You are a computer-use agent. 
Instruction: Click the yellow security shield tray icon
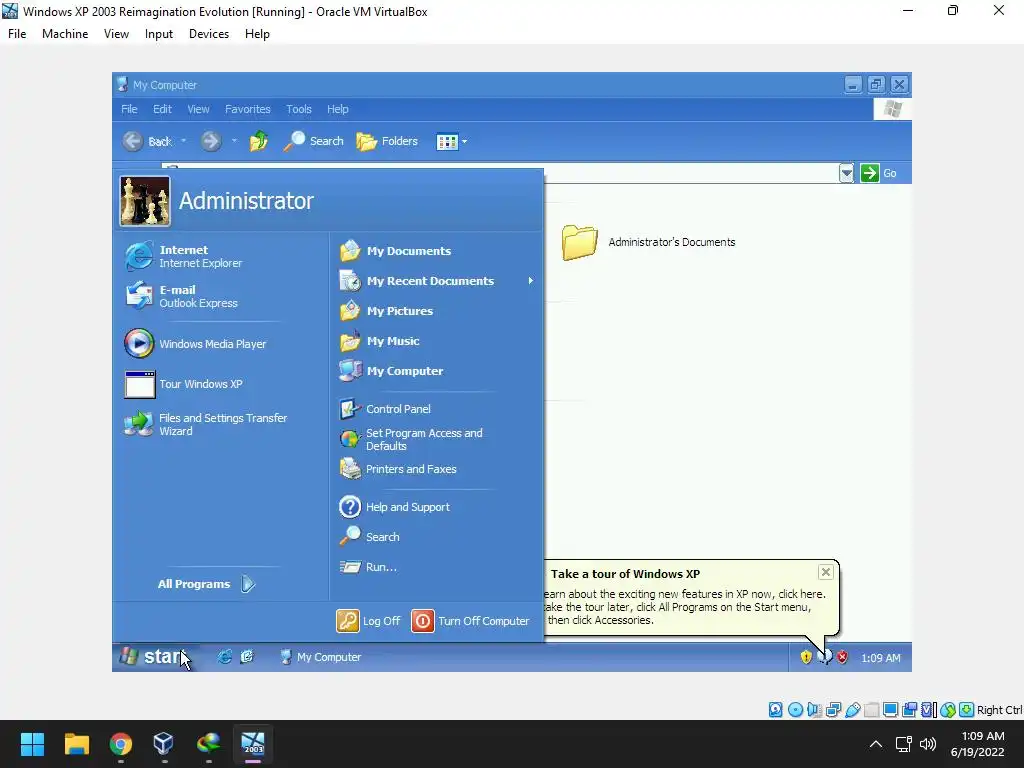tap(806, 658)
